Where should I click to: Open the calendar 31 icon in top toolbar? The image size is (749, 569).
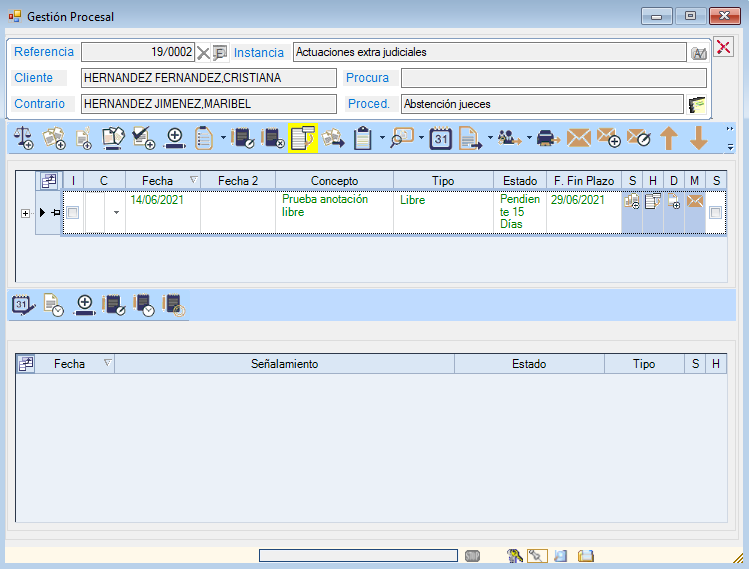pyautogui.click(x=441, y=139)
